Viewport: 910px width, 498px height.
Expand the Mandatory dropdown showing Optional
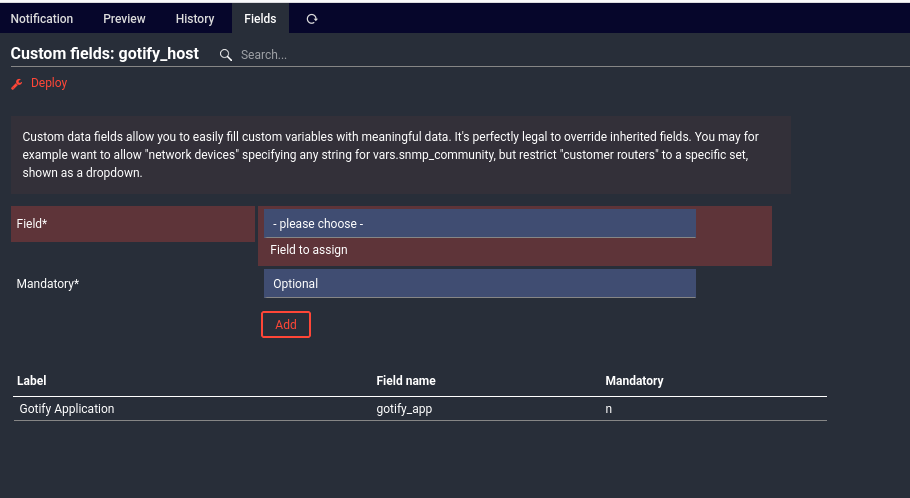tap(479, 284)
